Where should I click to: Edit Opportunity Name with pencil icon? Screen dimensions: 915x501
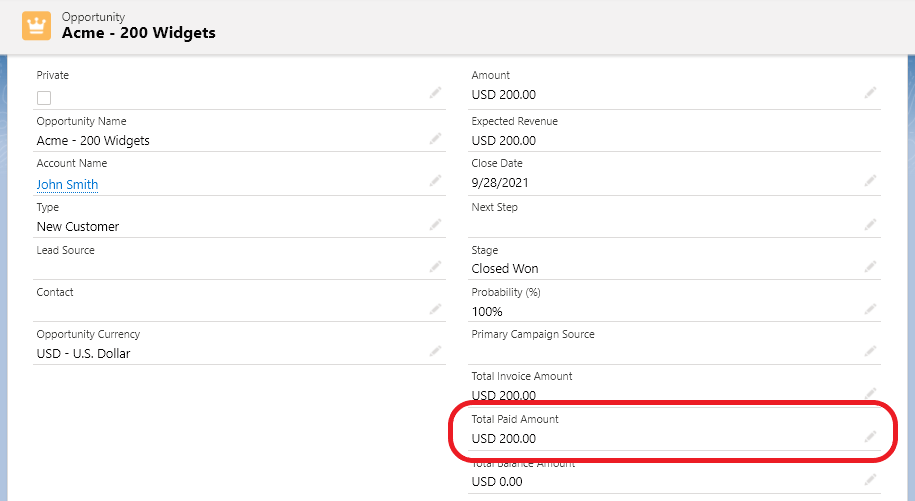coord(435,139)
